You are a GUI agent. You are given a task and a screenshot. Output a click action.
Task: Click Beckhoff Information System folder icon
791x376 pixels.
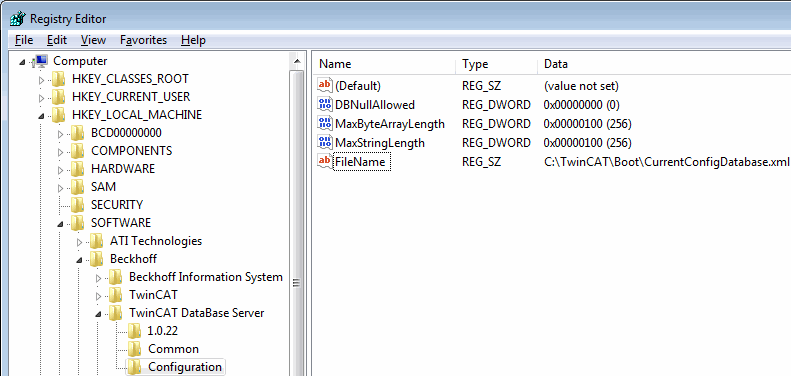116,277
